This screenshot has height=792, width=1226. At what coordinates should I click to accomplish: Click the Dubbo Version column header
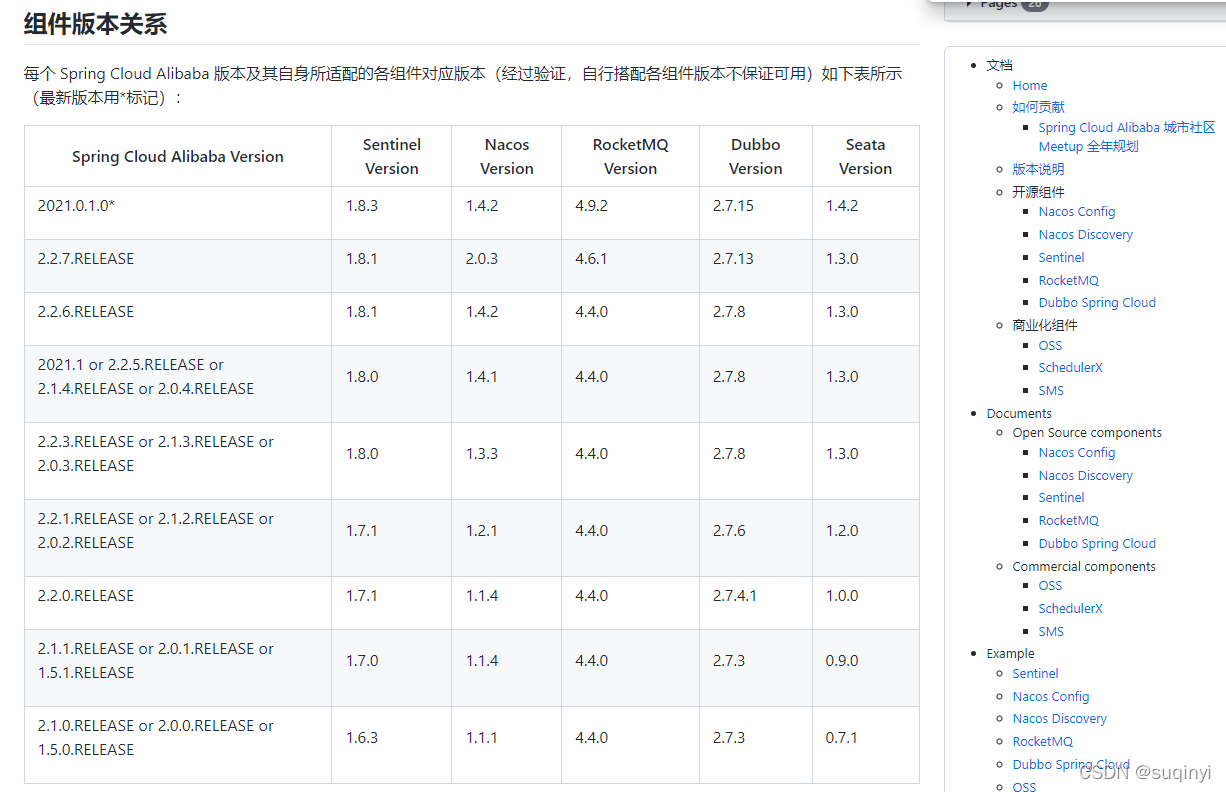756,157
